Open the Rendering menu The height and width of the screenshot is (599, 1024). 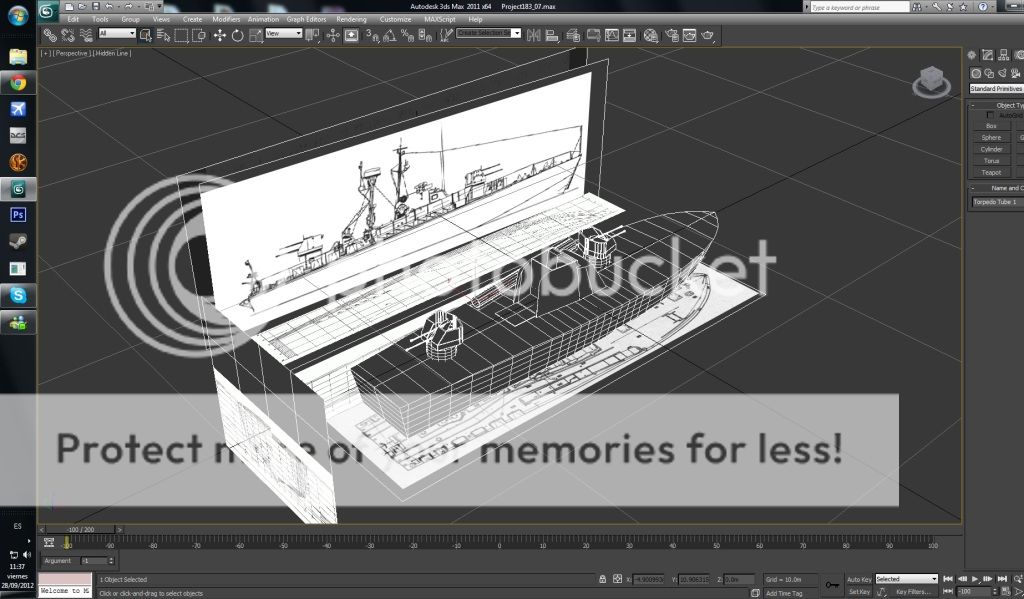(x=351, y=19)
